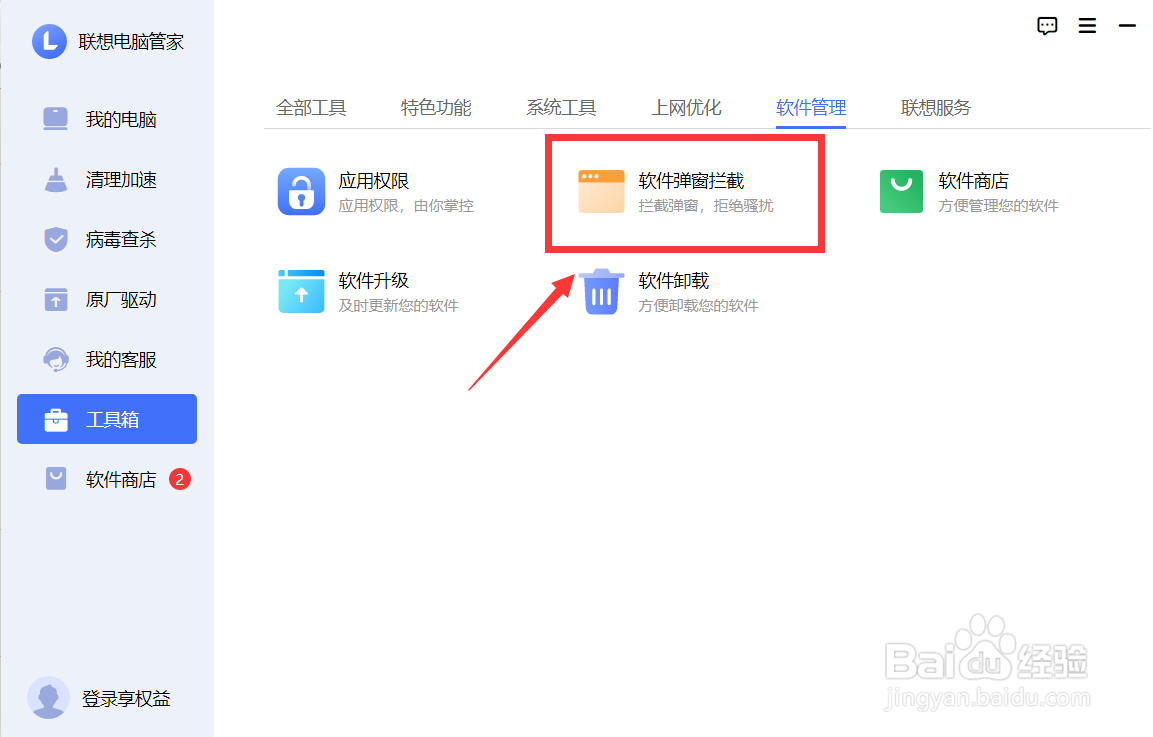1153x737 pixels.
Task: Switch to the 系统工具 tab
Action: click(561, 108)
